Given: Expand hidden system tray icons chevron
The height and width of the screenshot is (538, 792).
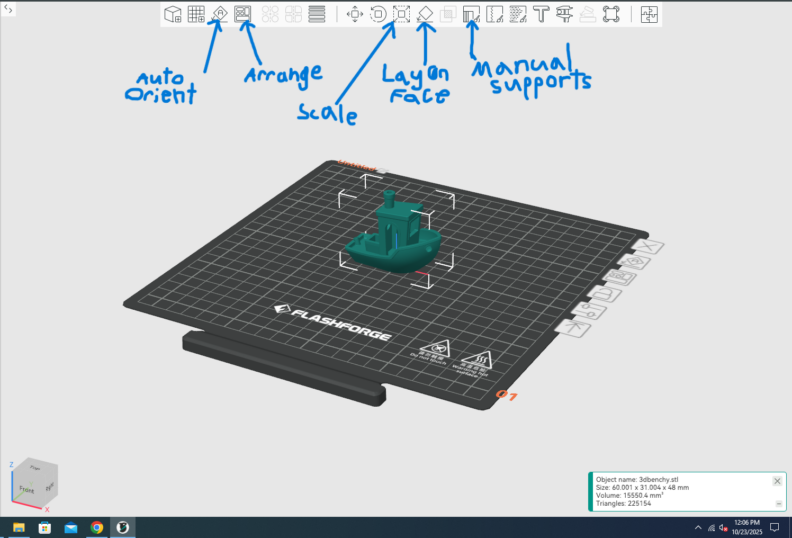Looking at the screenshot, I should pyautogui.click(x=698, y=528).
